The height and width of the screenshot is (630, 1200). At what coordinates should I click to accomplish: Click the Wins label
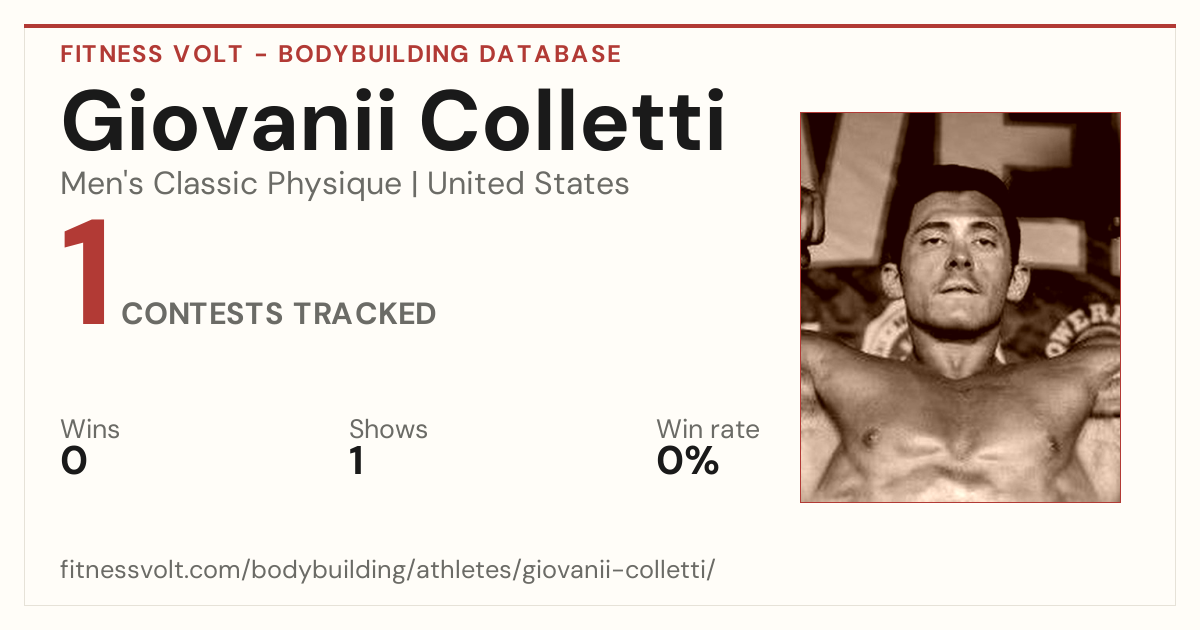click(x=90, y=430)
